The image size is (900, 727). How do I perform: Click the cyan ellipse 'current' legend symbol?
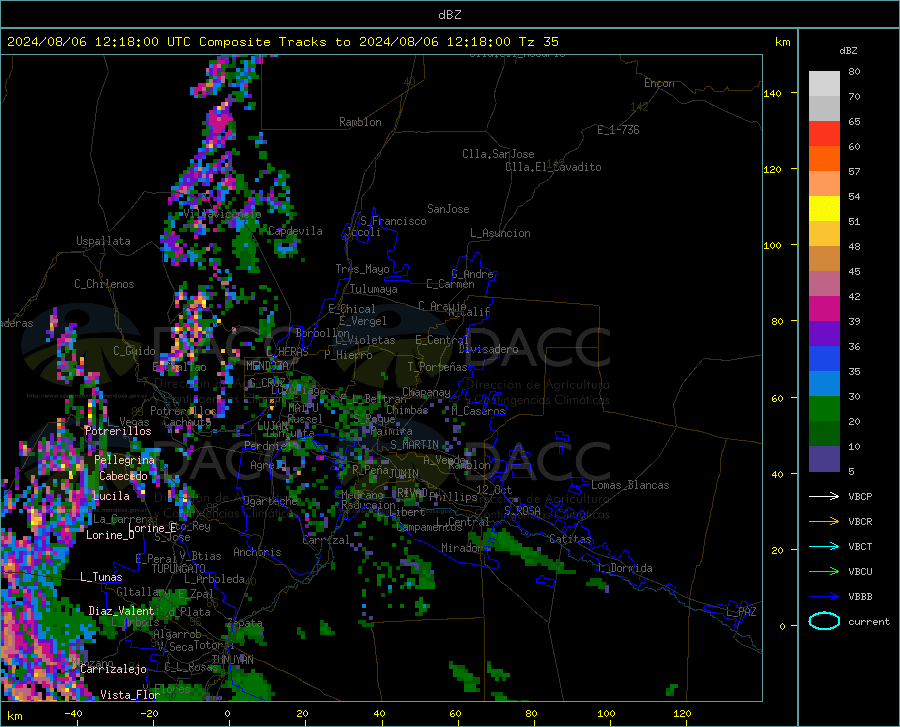click(824, 621)
